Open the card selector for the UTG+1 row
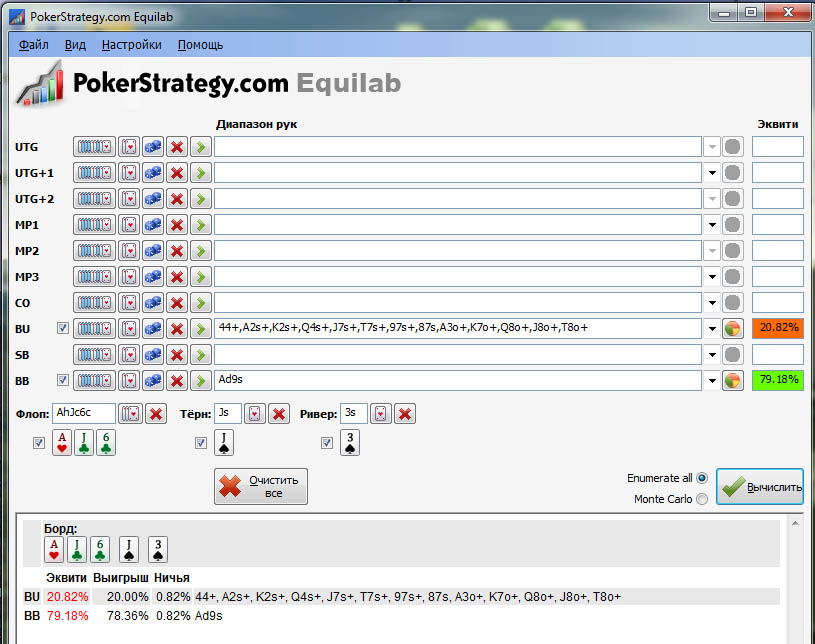Image resolution: width=815 pixels, height=644 pixels. coord(129,173)
